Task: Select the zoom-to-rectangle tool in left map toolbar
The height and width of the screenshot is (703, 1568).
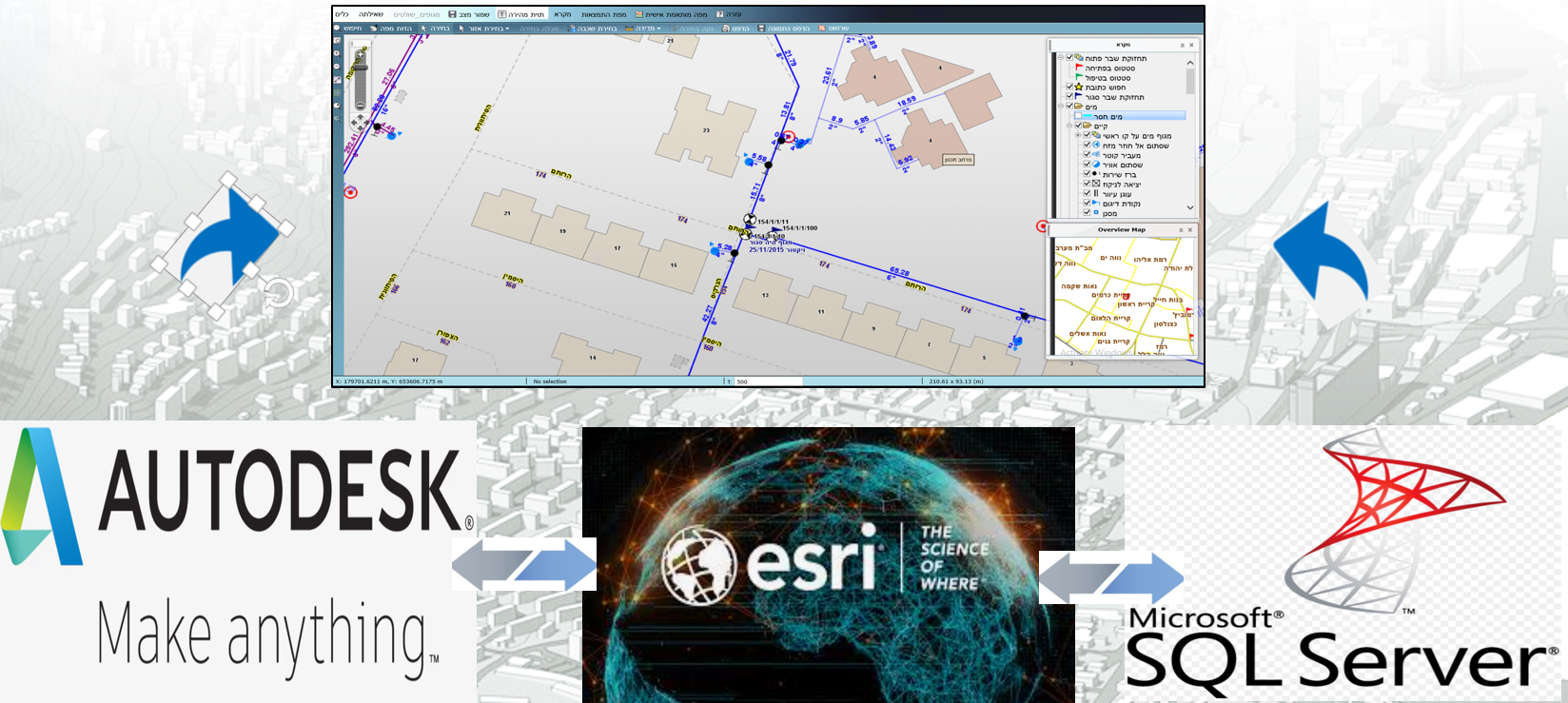Action: coord(338,41)
